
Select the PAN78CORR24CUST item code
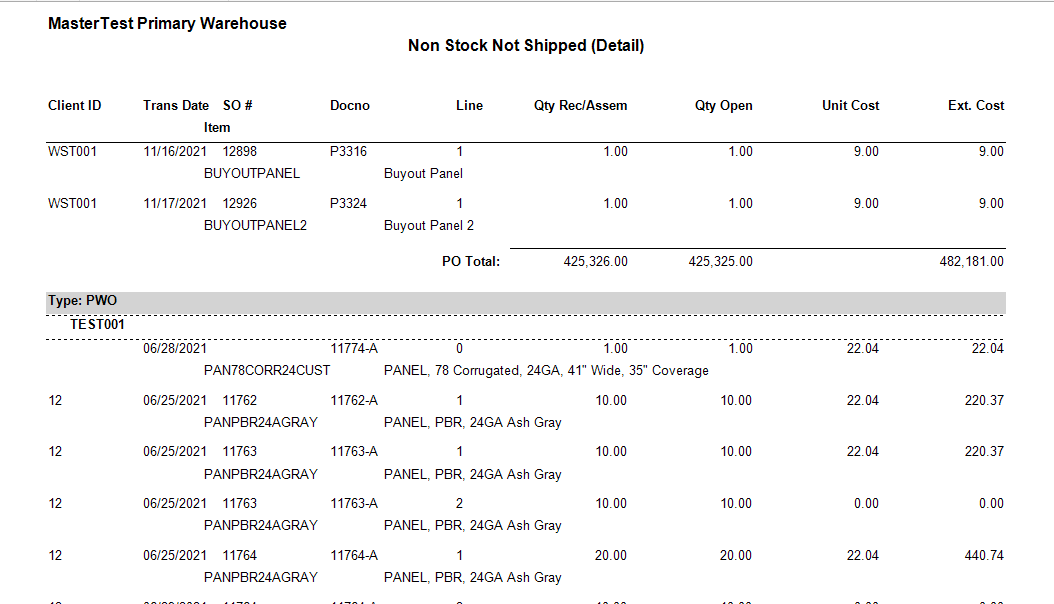coord(267,370)
